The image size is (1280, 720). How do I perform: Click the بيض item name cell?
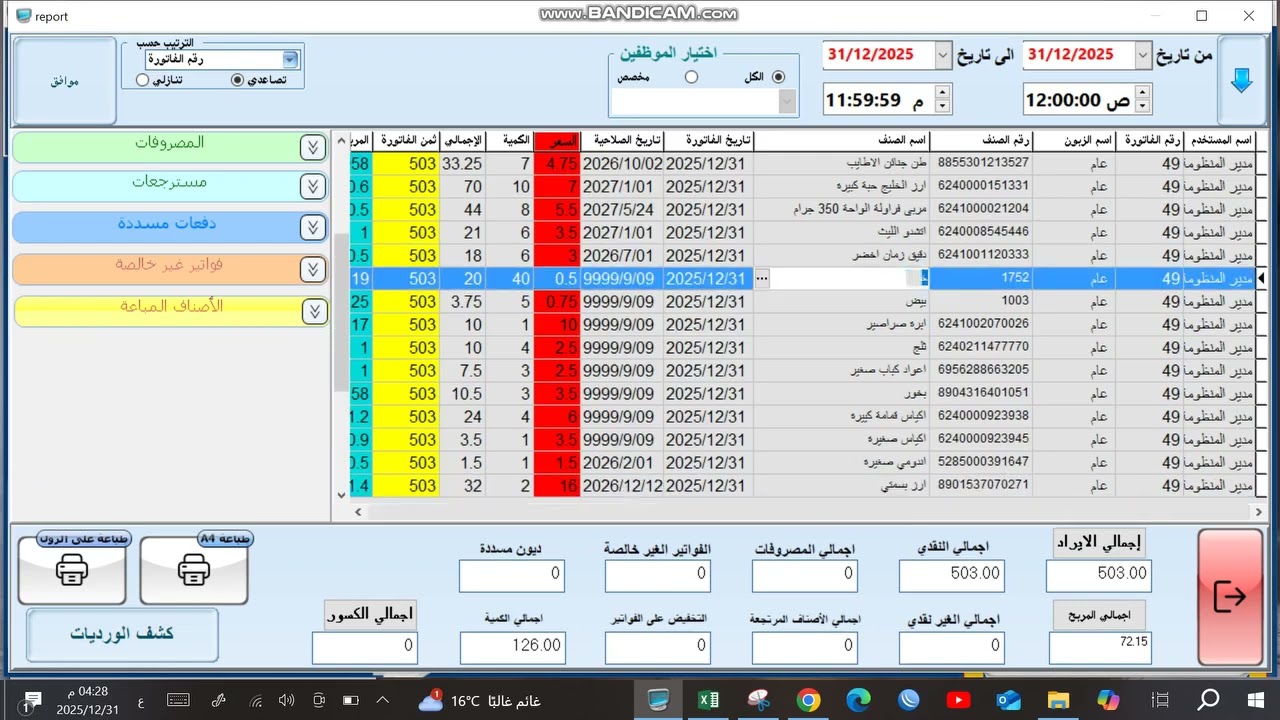pyautogui.click(x=841, y=302)
